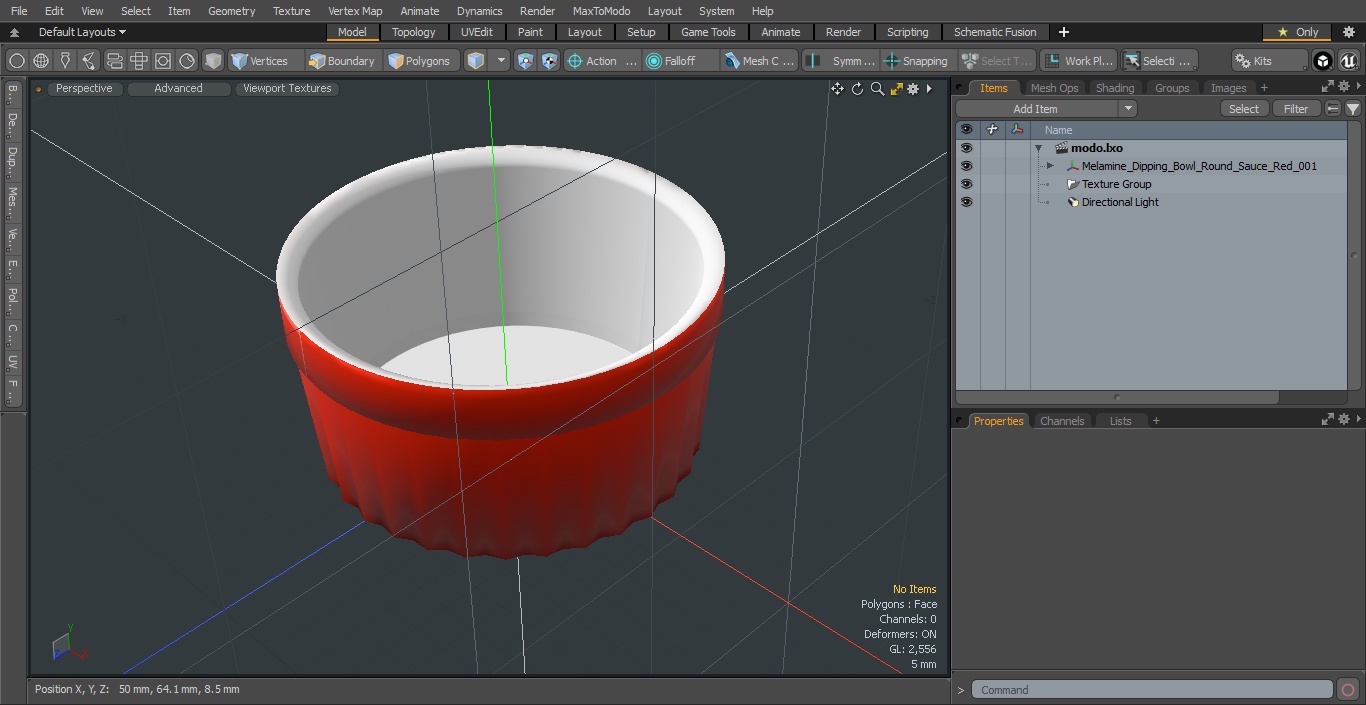Click the Unreal Engine icon in toolbar
Image resolution: width=1366 pixels, height=705 pixels.
[1349, 61]
